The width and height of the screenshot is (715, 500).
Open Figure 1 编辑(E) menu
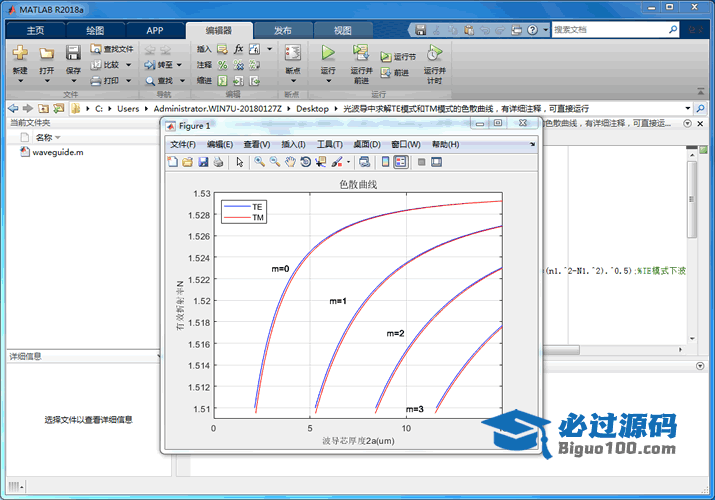pos(220,144)
